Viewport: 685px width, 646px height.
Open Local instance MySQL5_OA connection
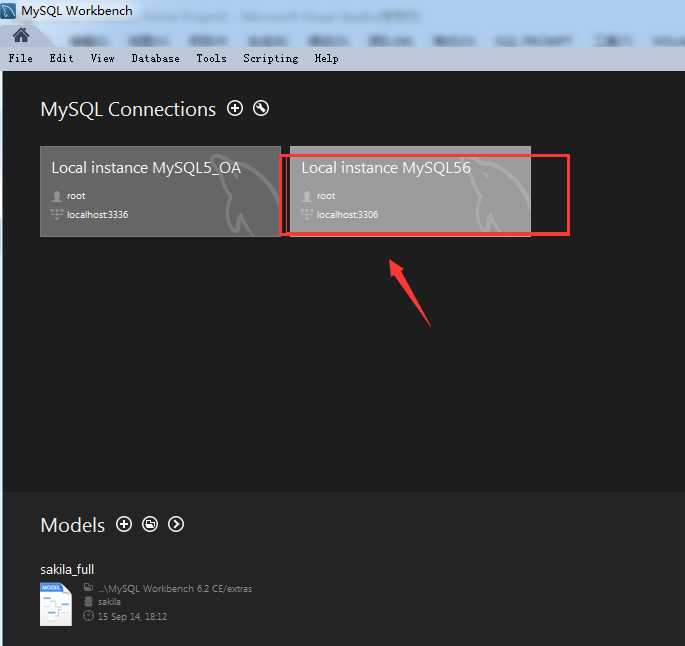(x=160, y=191)
